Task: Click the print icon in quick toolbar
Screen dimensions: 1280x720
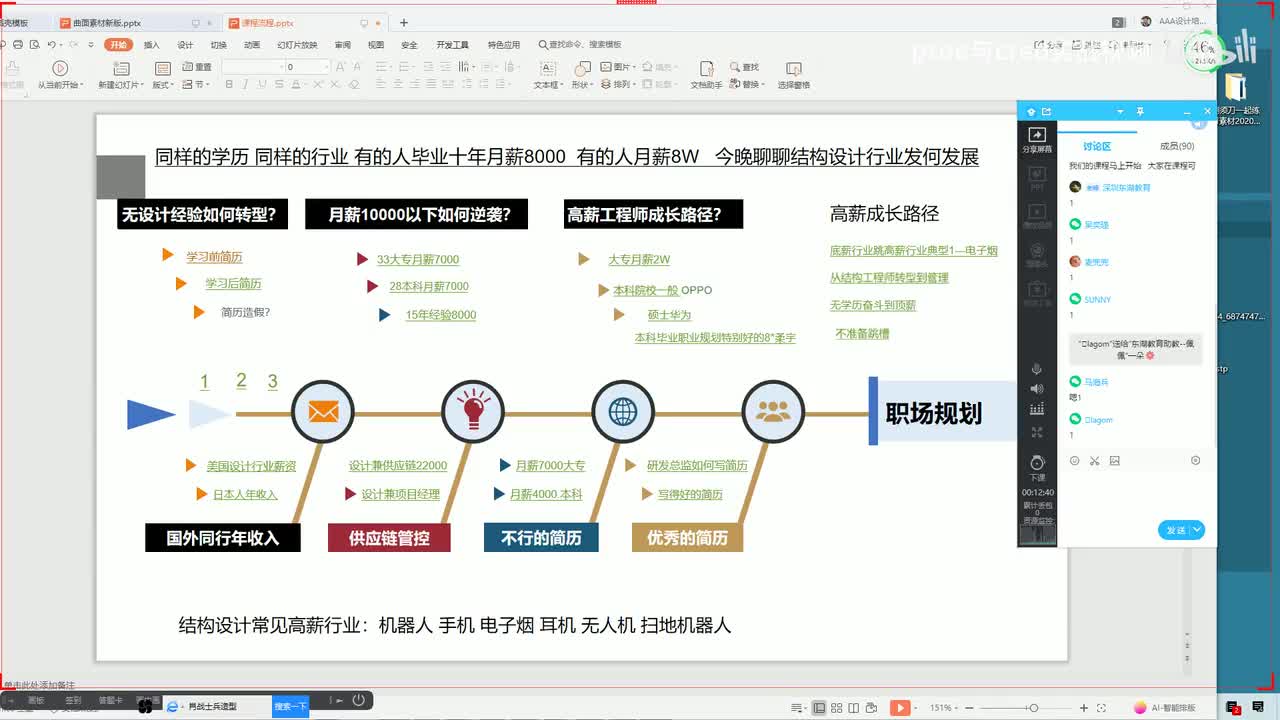Action: pyautogui.click(x=19, y=45)
